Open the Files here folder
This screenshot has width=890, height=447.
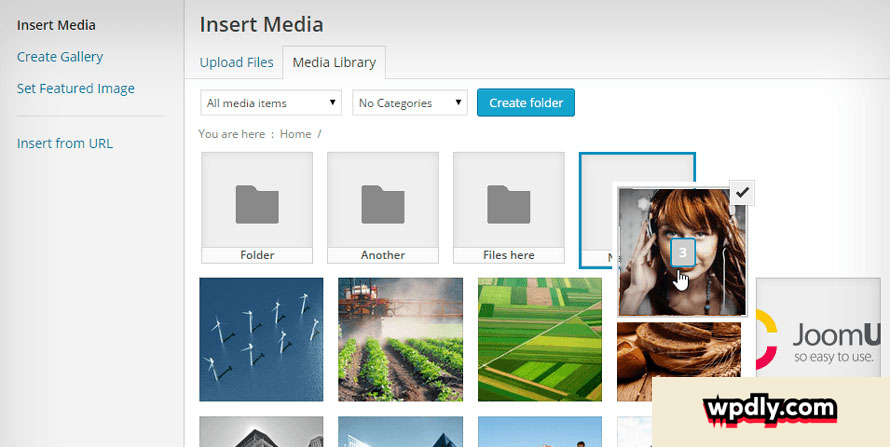tap(509, 208)
